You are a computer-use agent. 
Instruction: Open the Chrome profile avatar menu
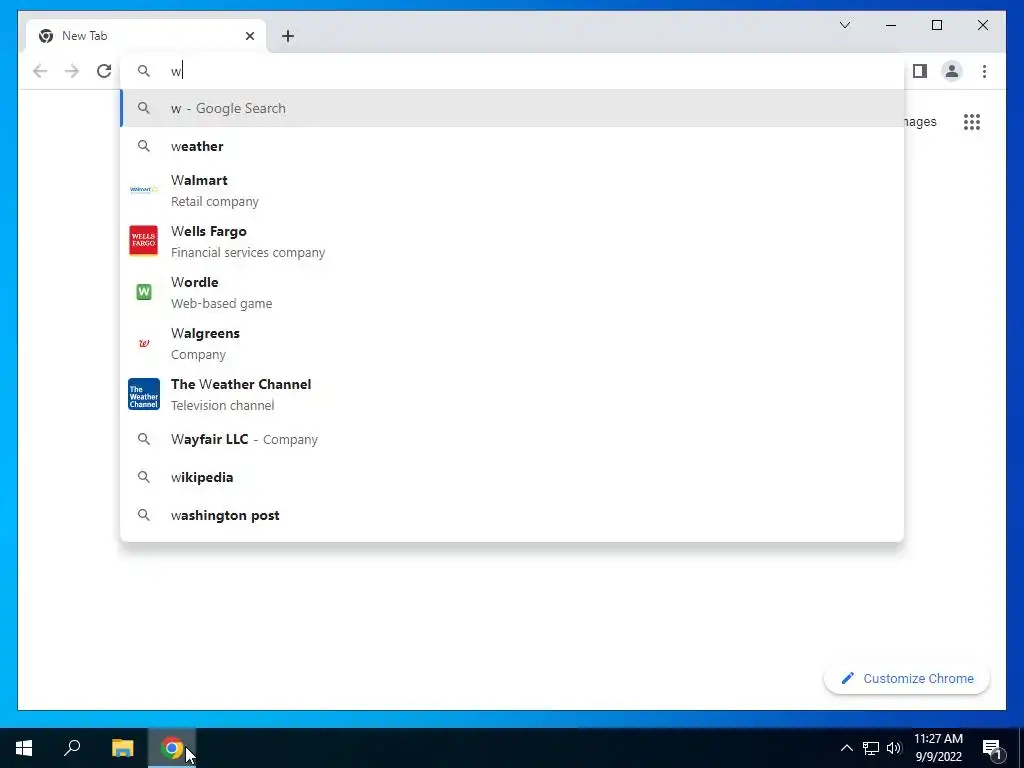[x=952, y=71]
